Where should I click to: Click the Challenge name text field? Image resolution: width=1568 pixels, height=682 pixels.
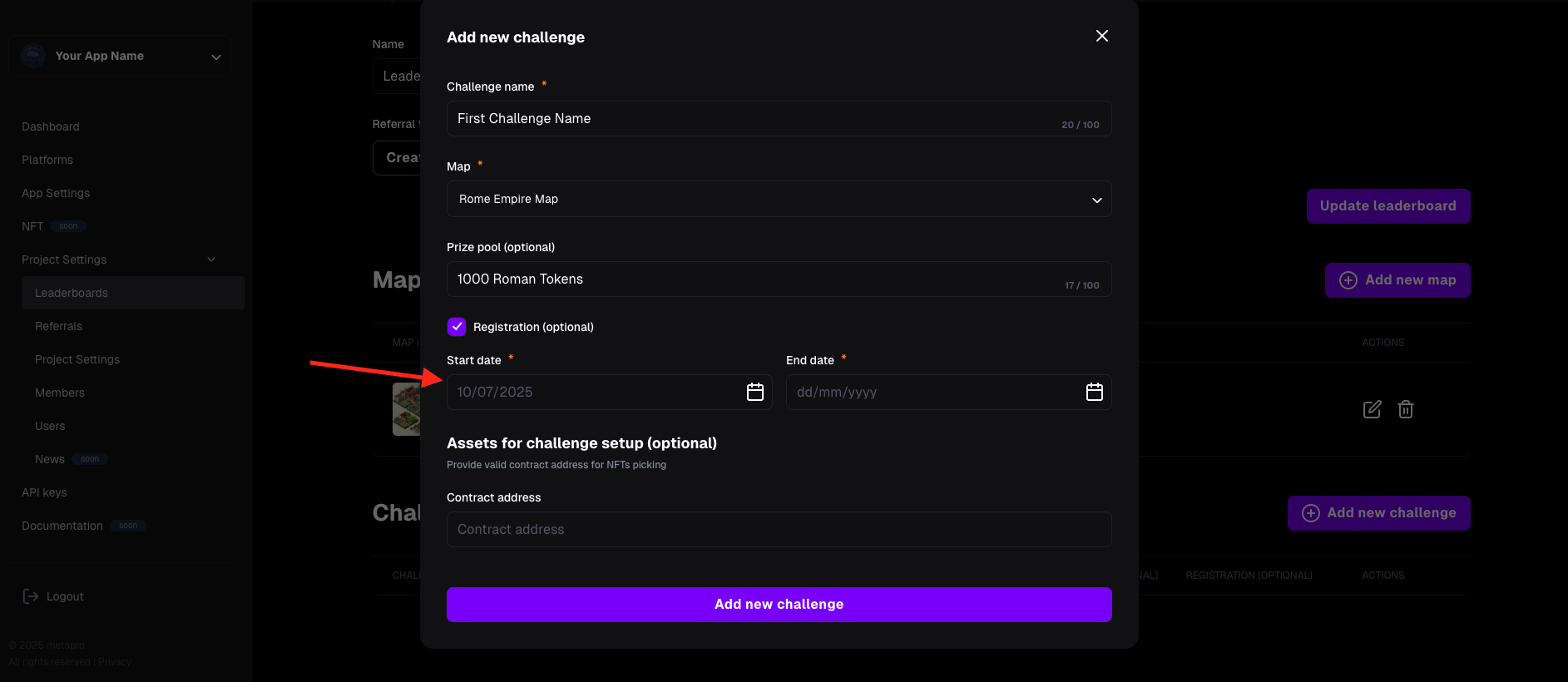click(x=779, y=119)
